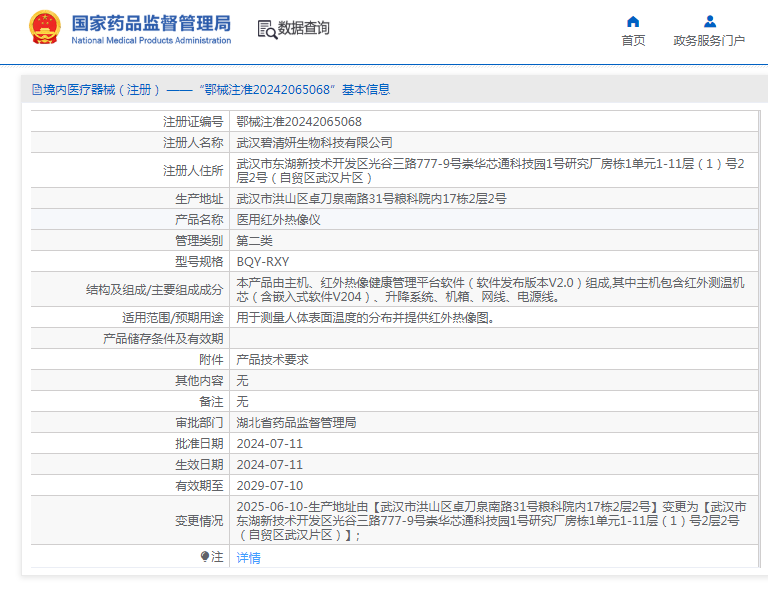Click the 审批部门 row label
768x589 pixels.
tap(199, 423)
